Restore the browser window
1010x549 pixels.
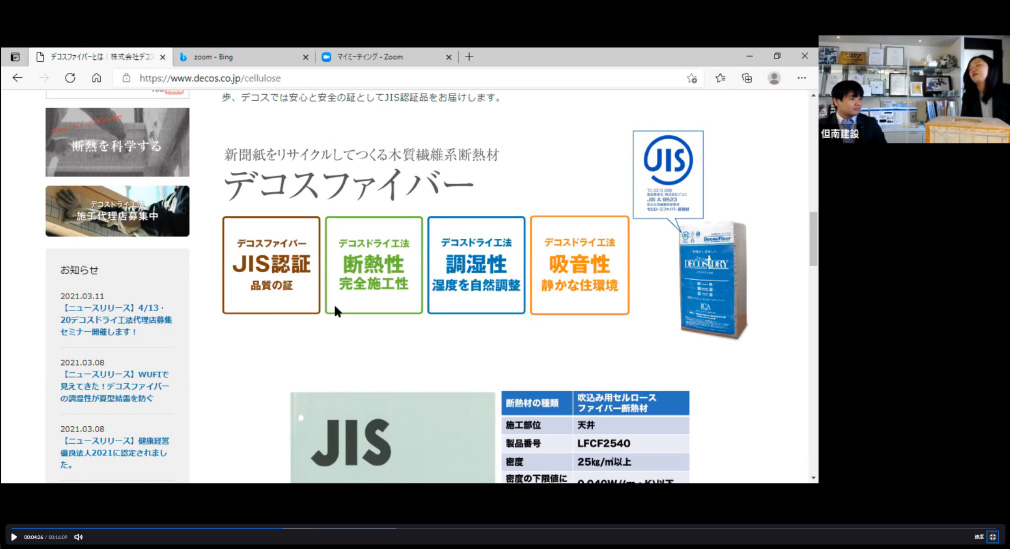(777, 56)
